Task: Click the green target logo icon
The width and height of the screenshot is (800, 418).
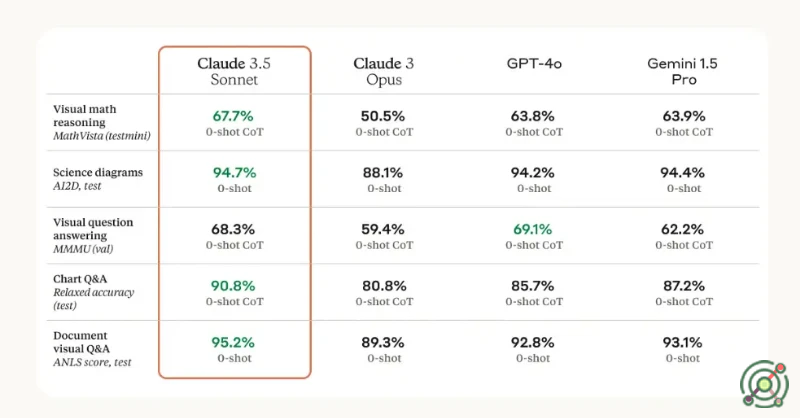Action: coord(764,382)
